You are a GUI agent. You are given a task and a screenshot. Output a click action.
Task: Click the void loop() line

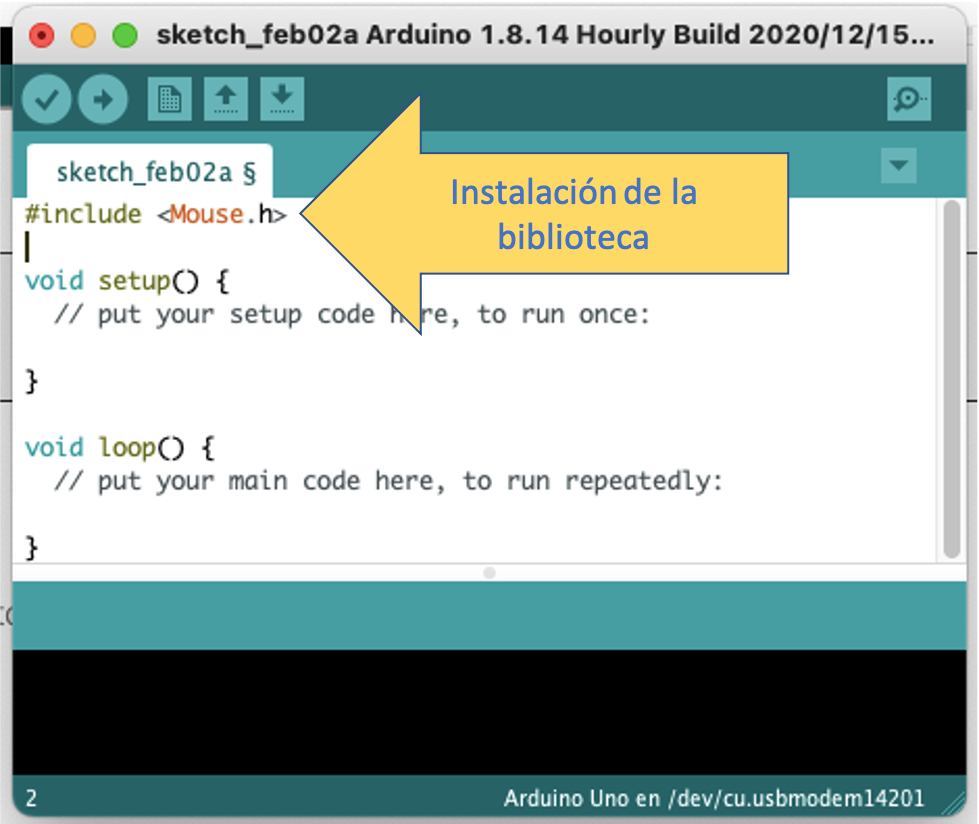(119, 448)
